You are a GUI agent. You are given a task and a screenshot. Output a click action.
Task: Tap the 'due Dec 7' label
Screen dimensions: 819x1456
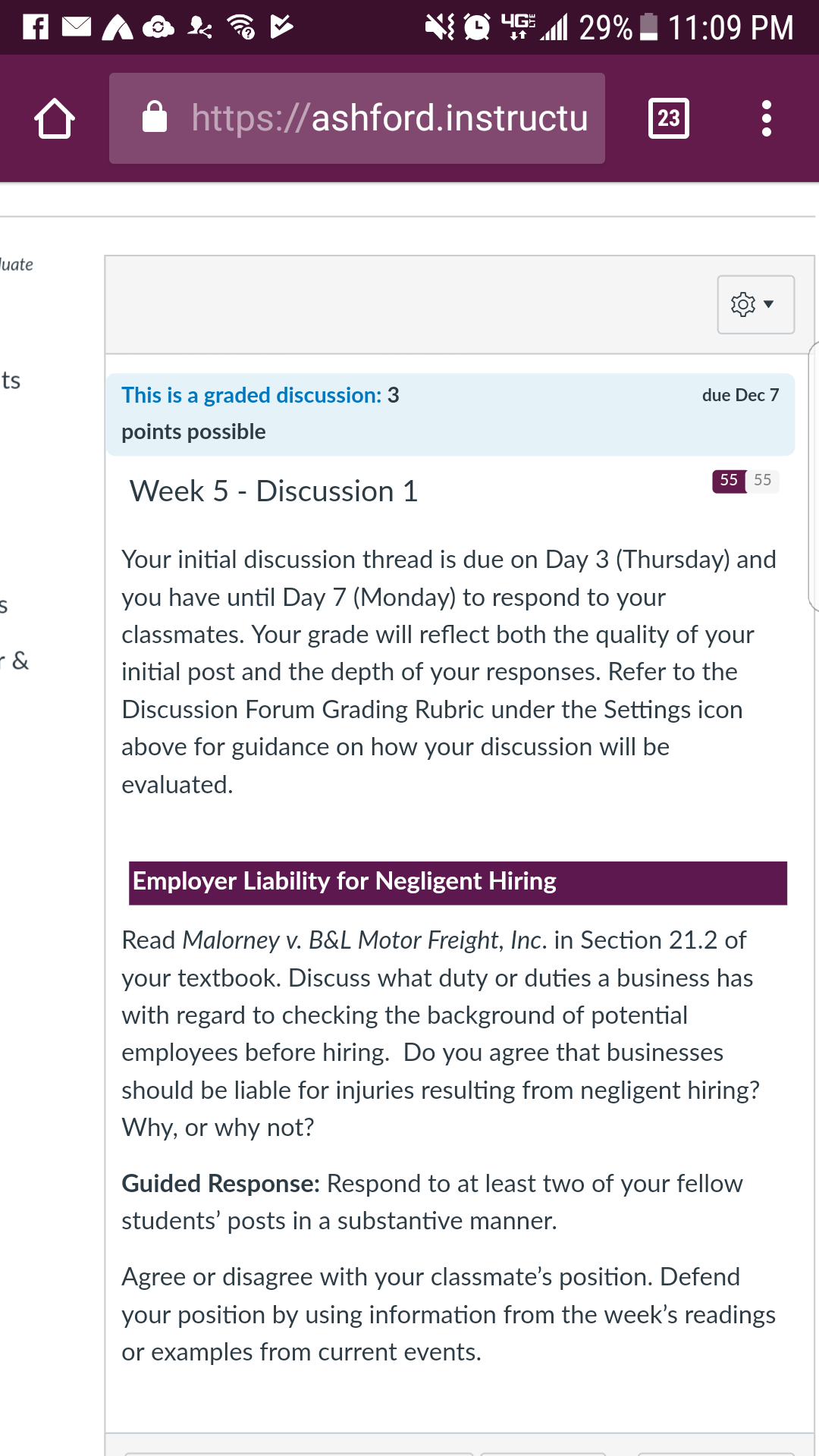pos(740,395)
